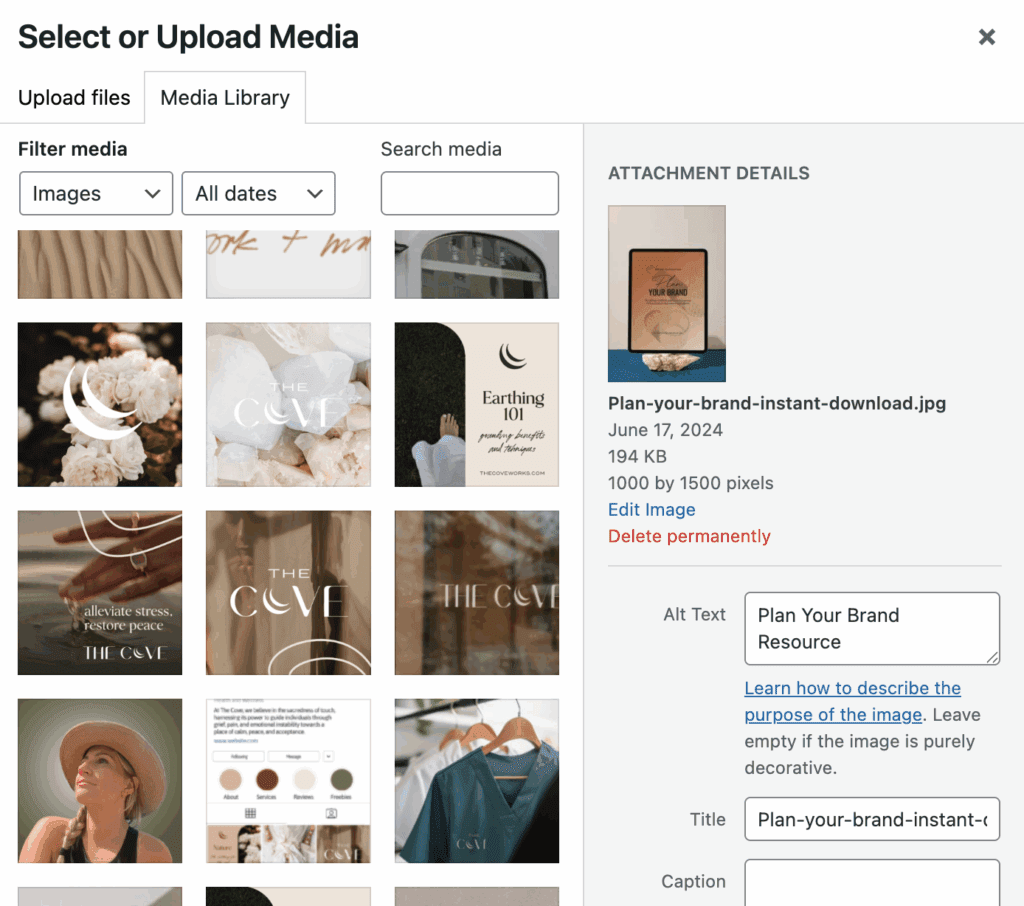Screen dimensions: 1024x906
Task: Choose the crystals The Cove logo thumbnail
Action: click(288, 404)
